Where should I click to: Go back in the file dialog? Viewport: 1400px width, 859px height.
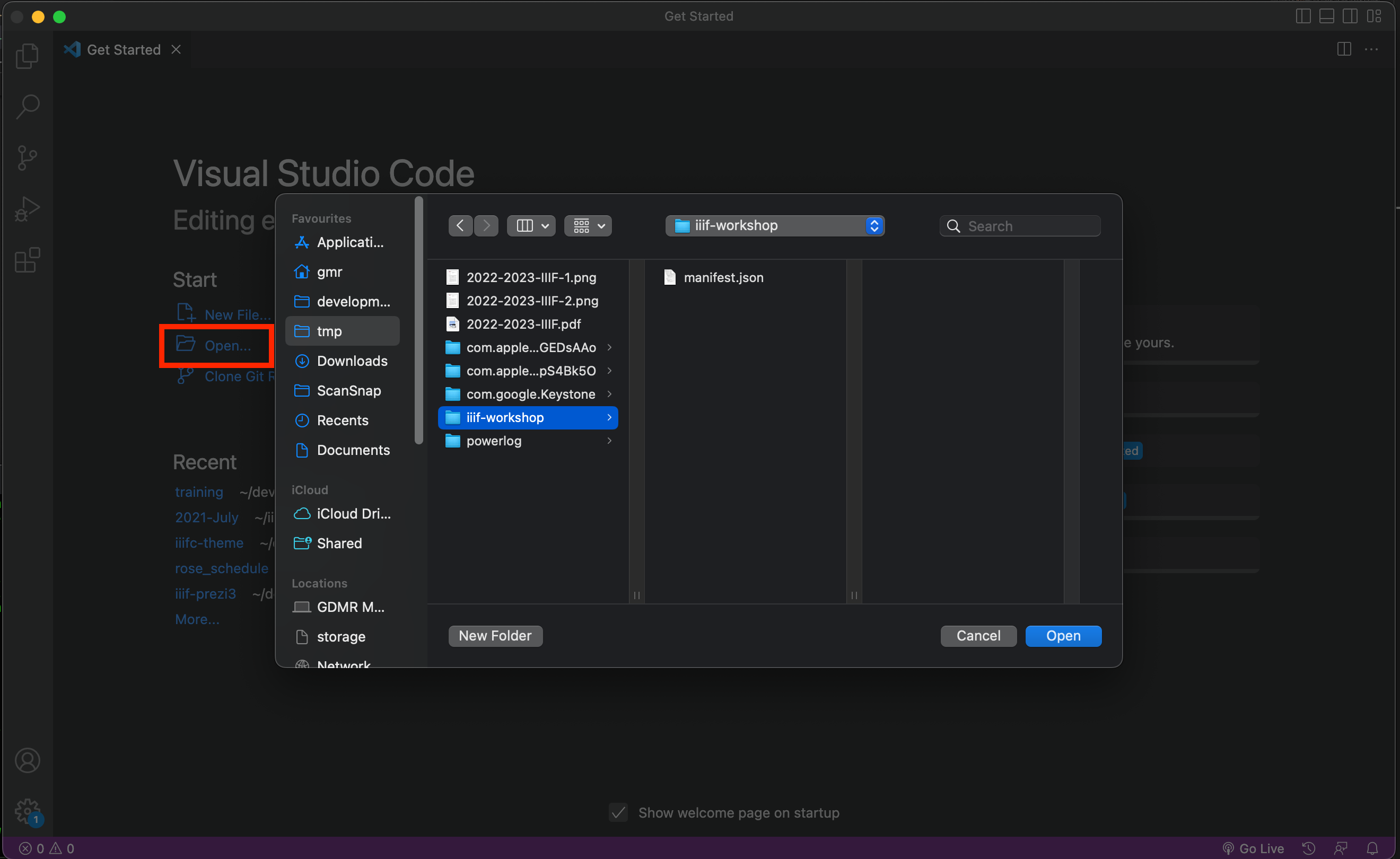[460, 225]
